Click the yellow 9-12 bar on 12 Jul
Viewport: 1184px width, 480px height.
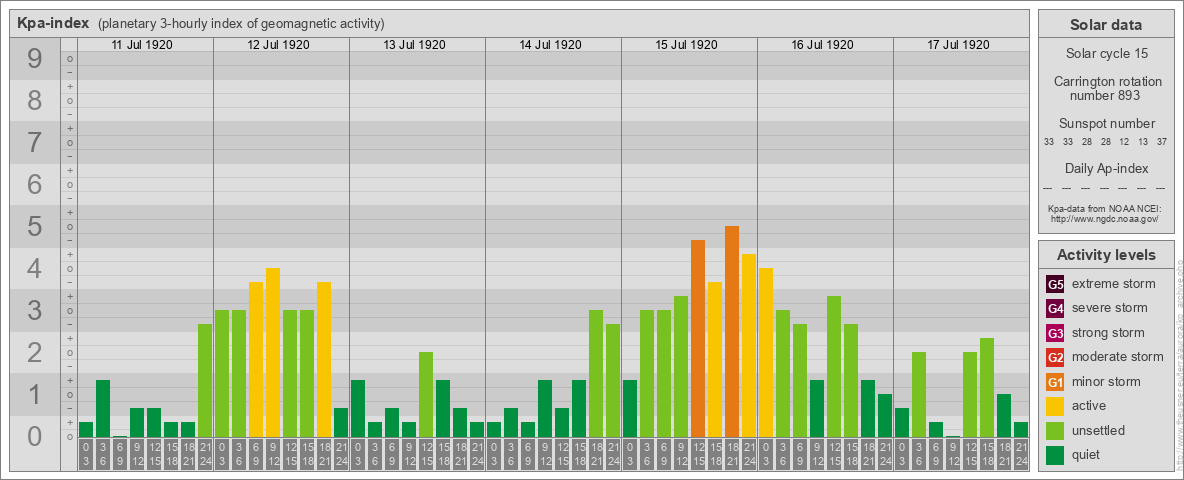pyautogui.click(x=273, y=352)
